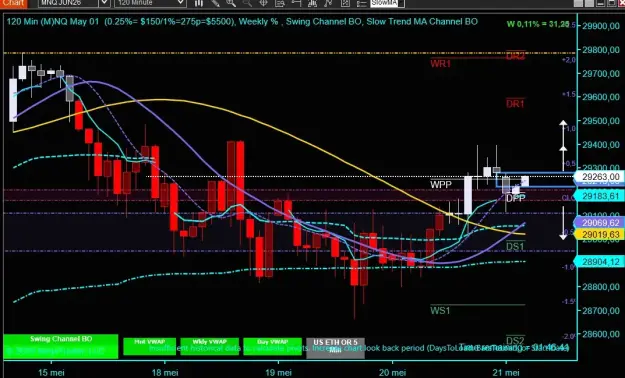This screenshot has width=625, height=378.
Task: Toggle the Wkly VWAP button
Action: [x=210, y=346]
